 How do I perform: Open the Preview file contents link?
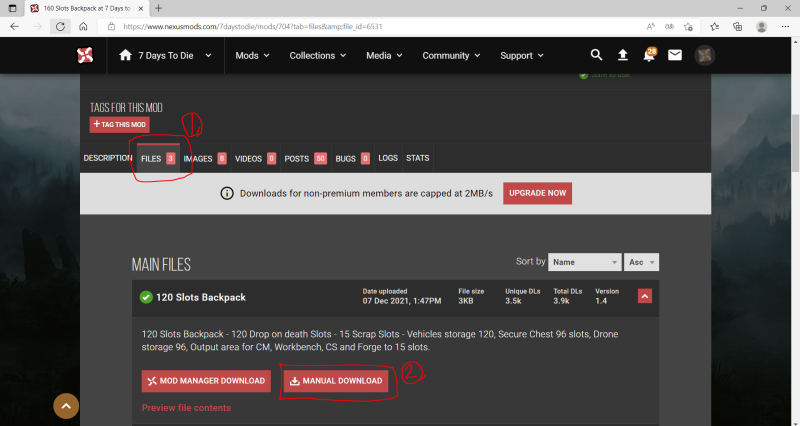(x=186, y=408)
